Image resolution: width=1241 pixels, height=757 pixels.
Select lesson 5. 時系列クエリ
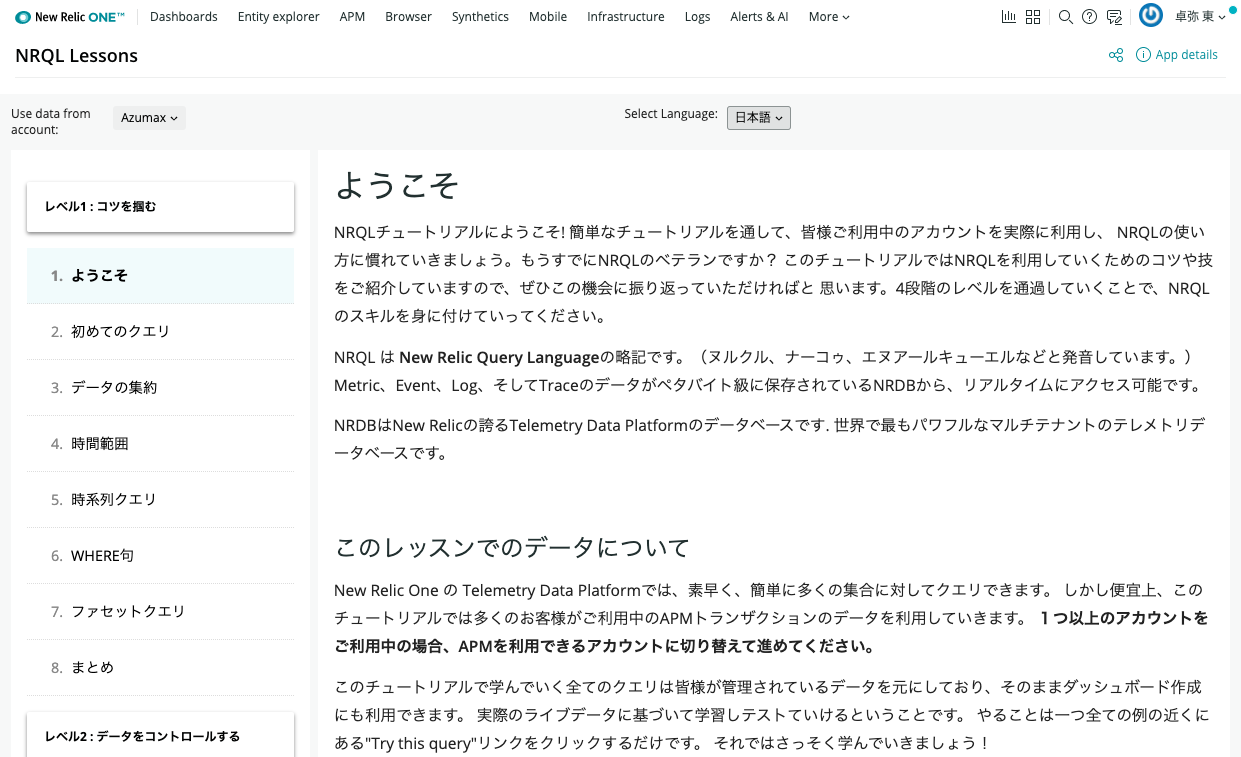pos(160,500)
